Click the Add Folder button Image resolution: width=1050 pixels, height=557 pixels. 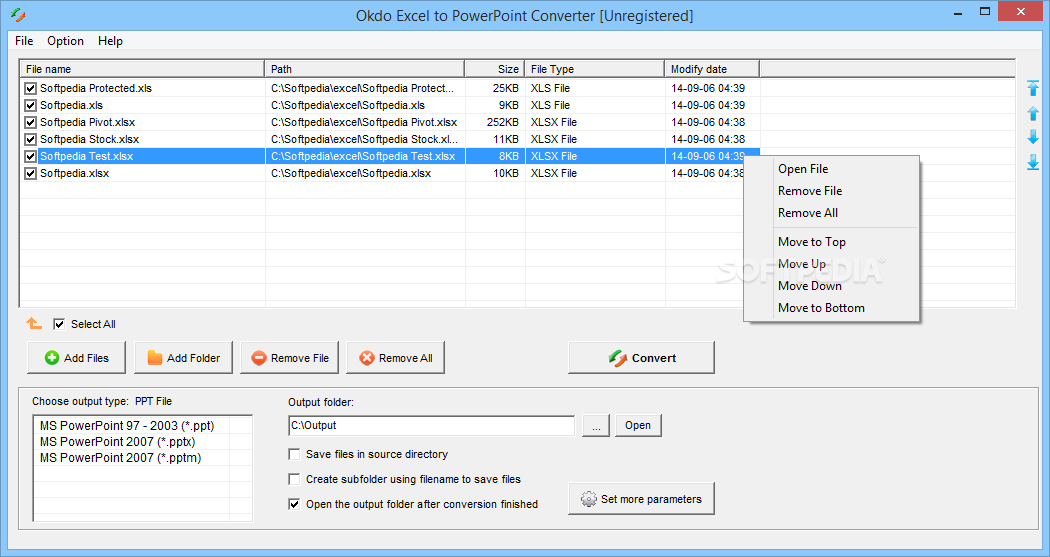(183, 358)
